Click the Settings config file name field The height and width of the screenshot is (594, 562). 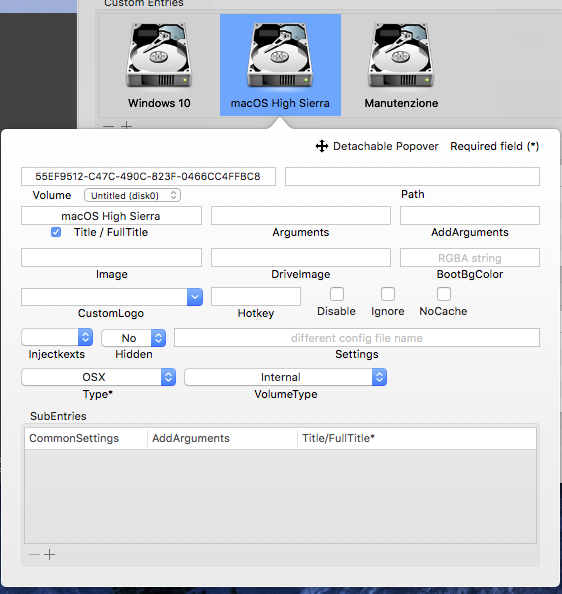click(357, 338)
